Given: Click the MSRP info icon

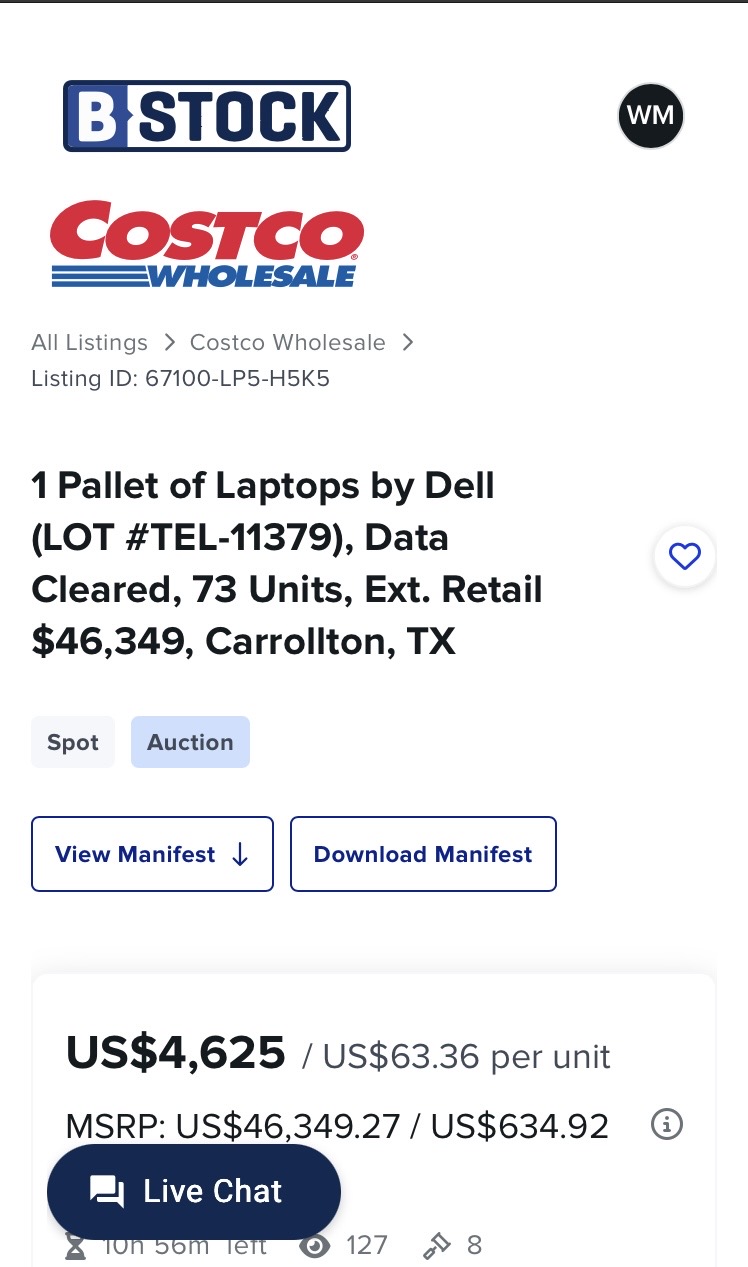Looking at the screenshot, I should (667, 1125).
